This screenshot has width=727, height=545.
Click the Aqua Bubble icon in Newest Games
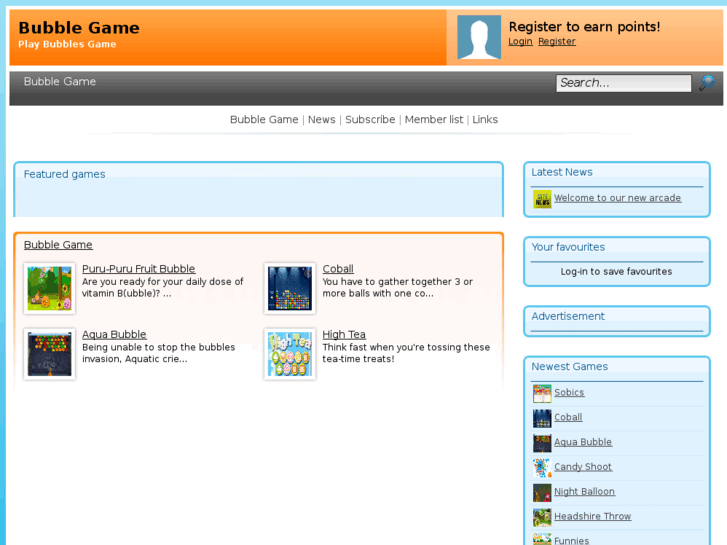(x=542, y=443)
